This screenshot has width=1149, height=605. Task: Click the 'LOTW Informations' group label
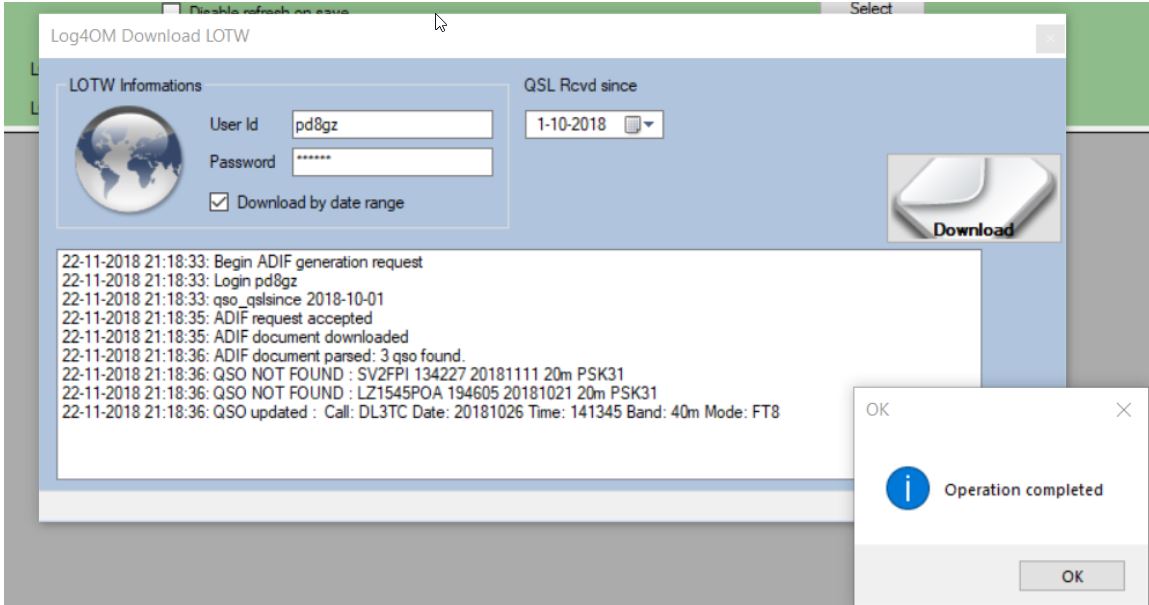(x=135, y=85)
